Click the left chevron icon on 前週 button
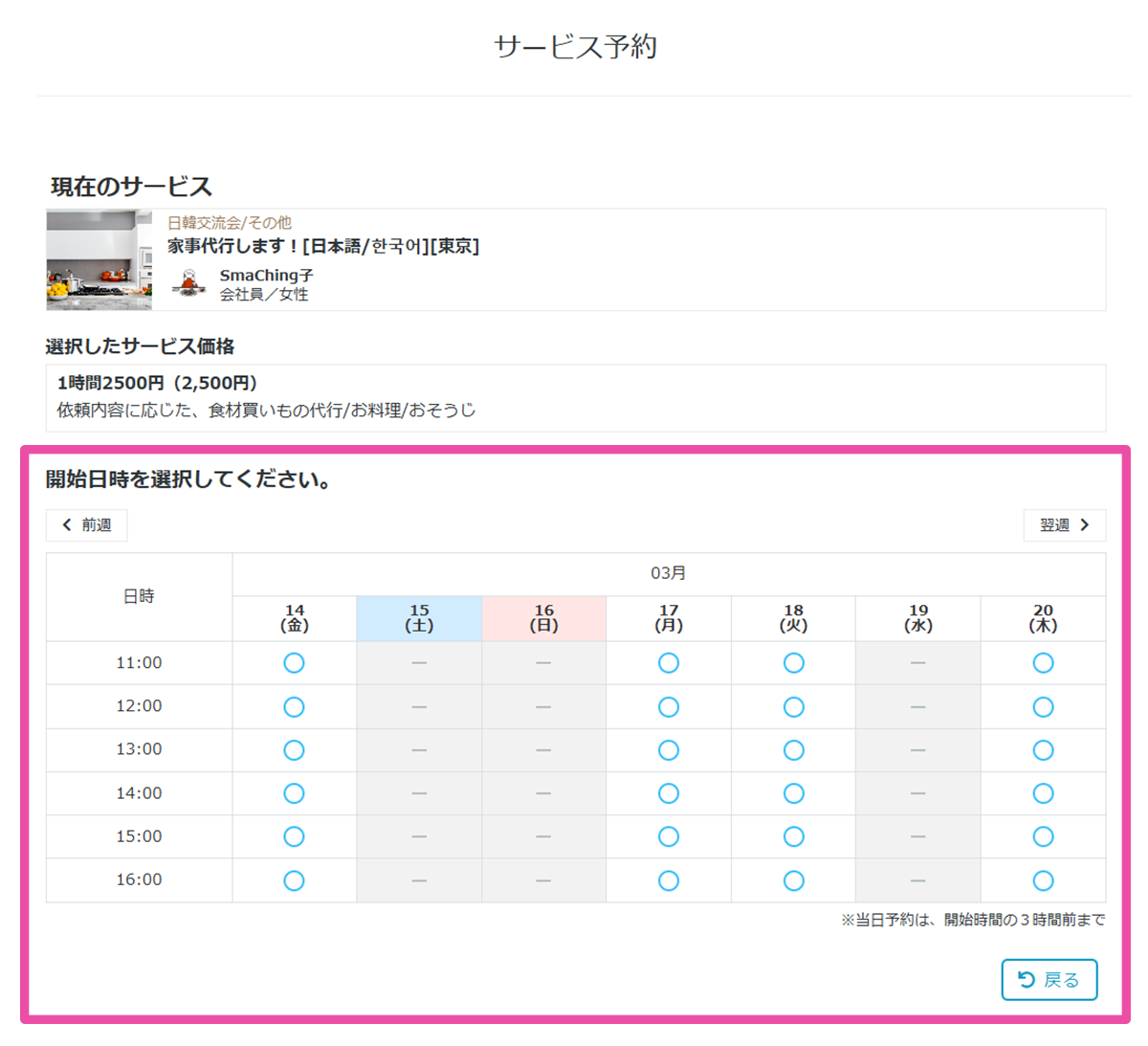Image resolution: width=1148 pixels, height=1046 pixels. pos(67,524)
